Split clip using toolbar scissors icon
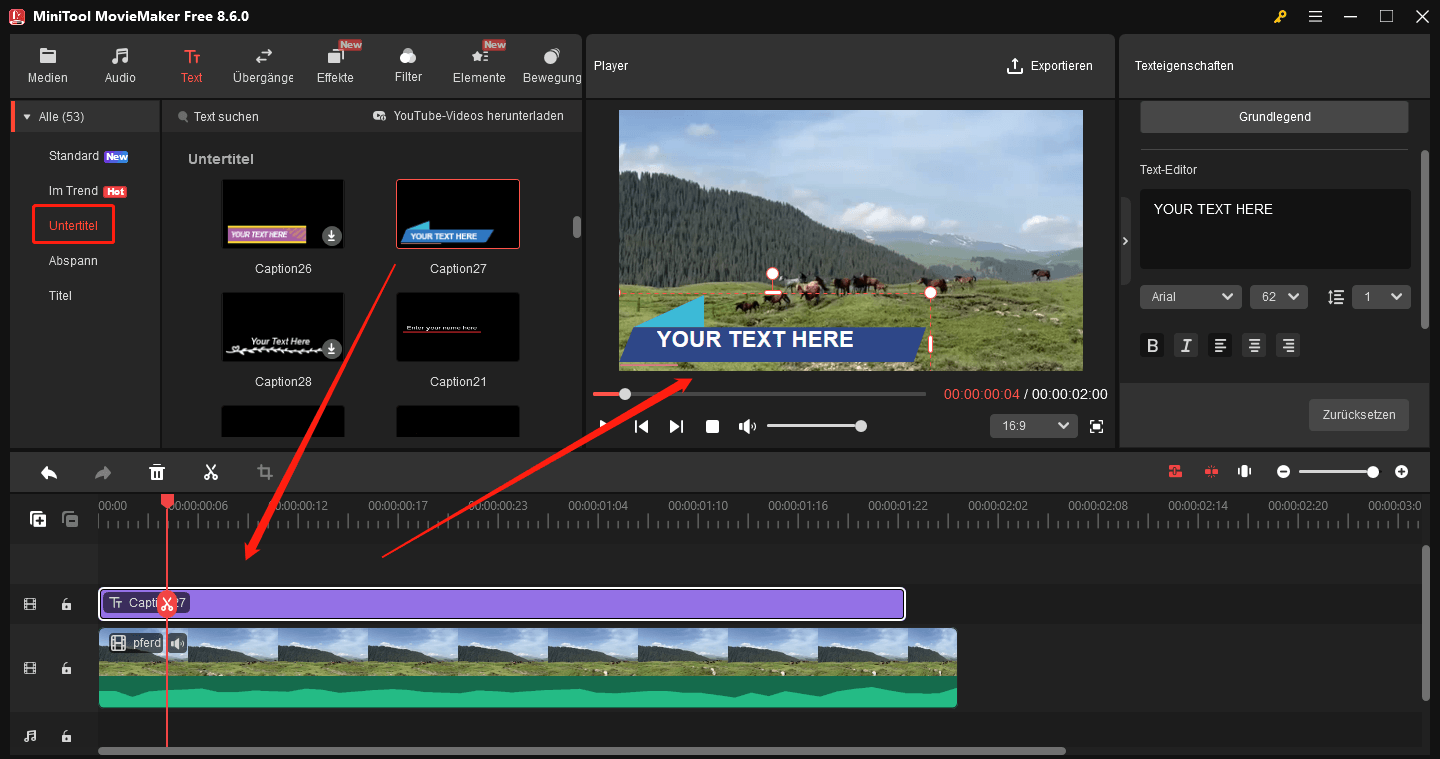 211,472
